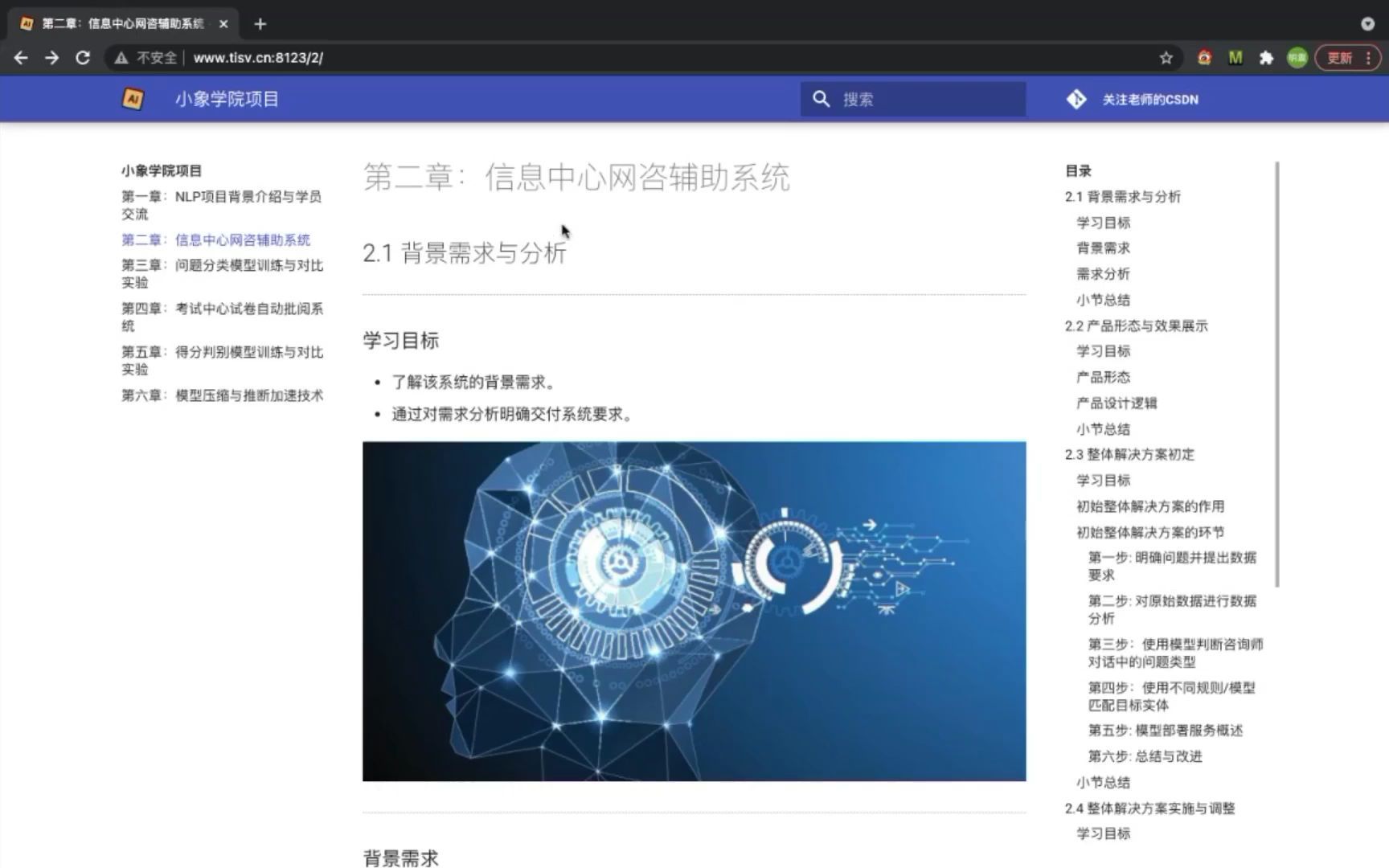Image resolution: width=1389 pixels, height=868 pixels.
Task: Click 小象学院项目 sidebar title
Action: (161, 171)
